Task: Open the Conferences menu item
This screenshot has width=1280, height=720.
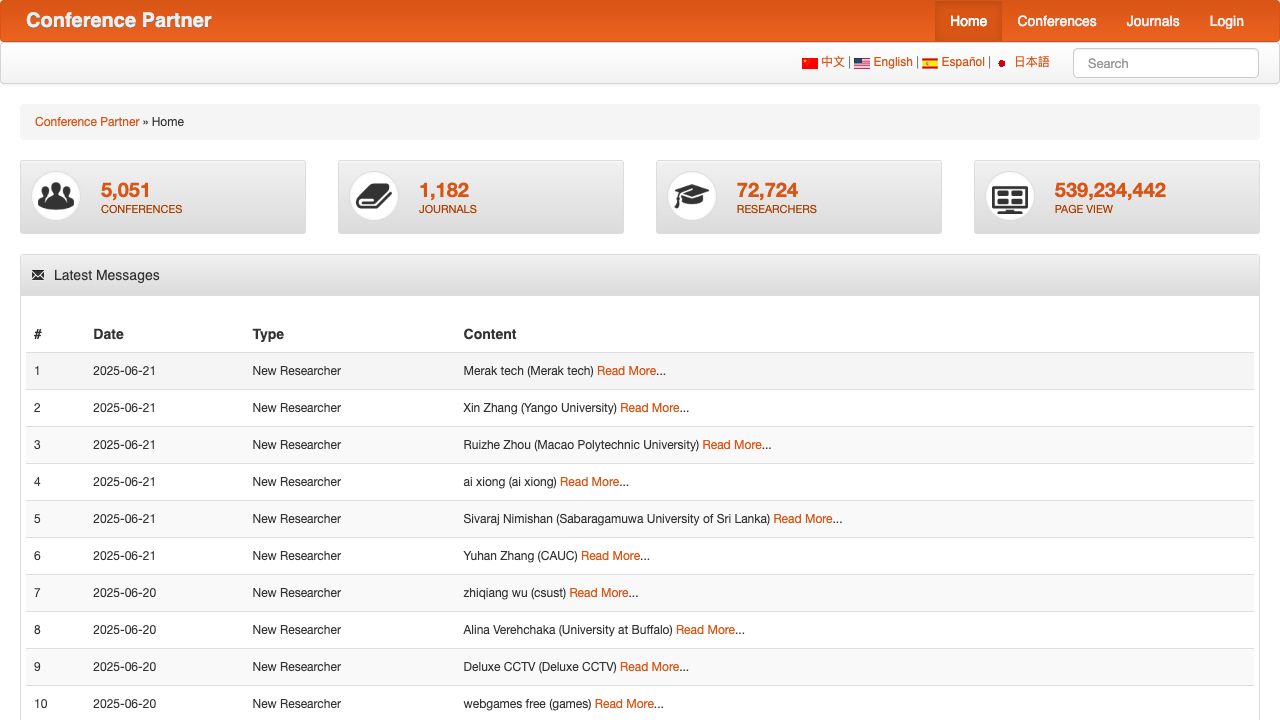Action: point(1056,21)
